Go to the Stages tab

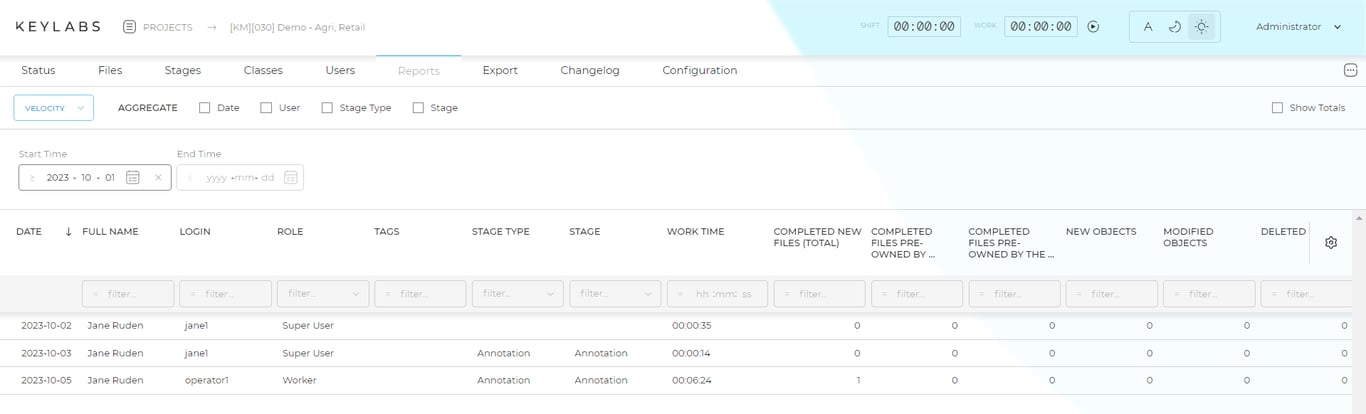coord(183,70)
